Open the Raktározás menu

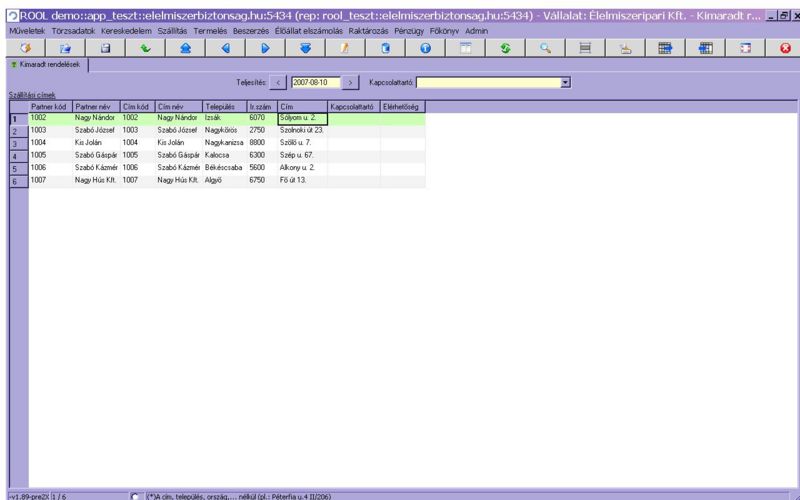click(370, 31)
